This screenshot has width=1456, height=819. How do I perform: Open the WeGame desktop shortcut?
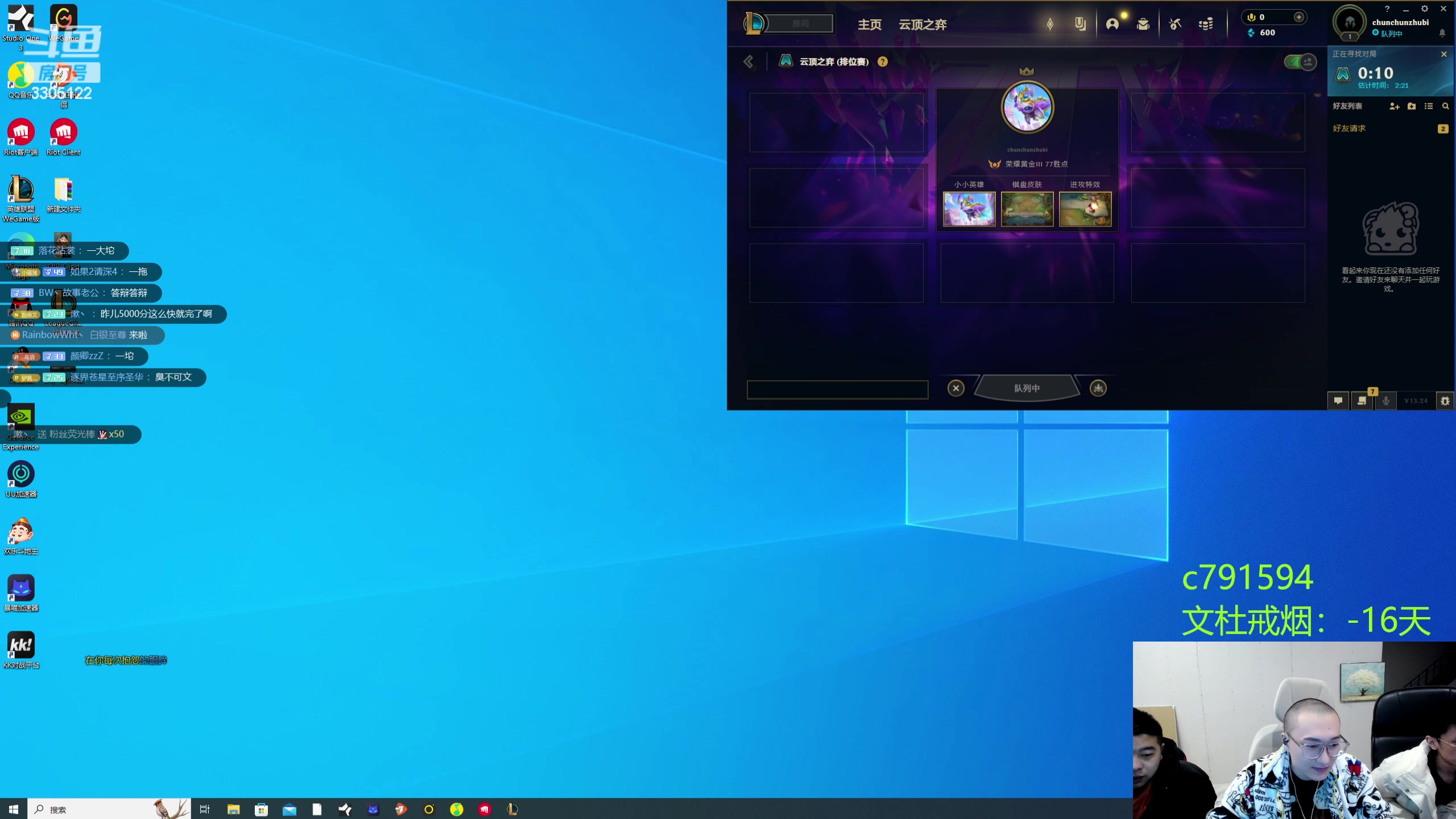point(64,23)
